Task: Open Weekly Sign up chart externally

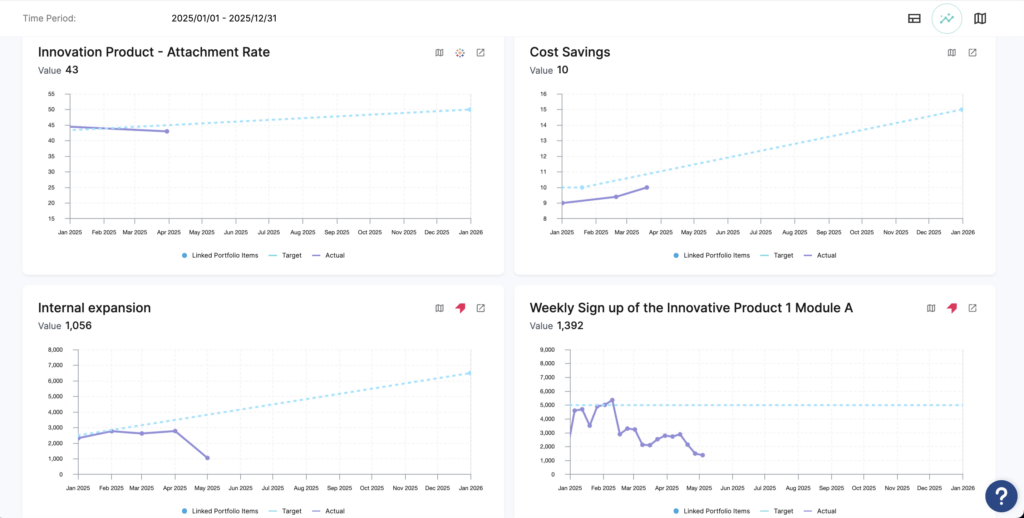Action: pyautogui.click(x=972, y=308)
